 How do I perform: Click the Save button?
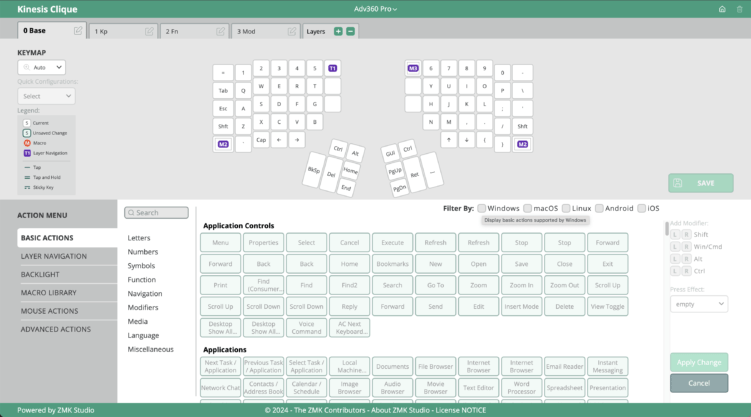click(701, 183)
